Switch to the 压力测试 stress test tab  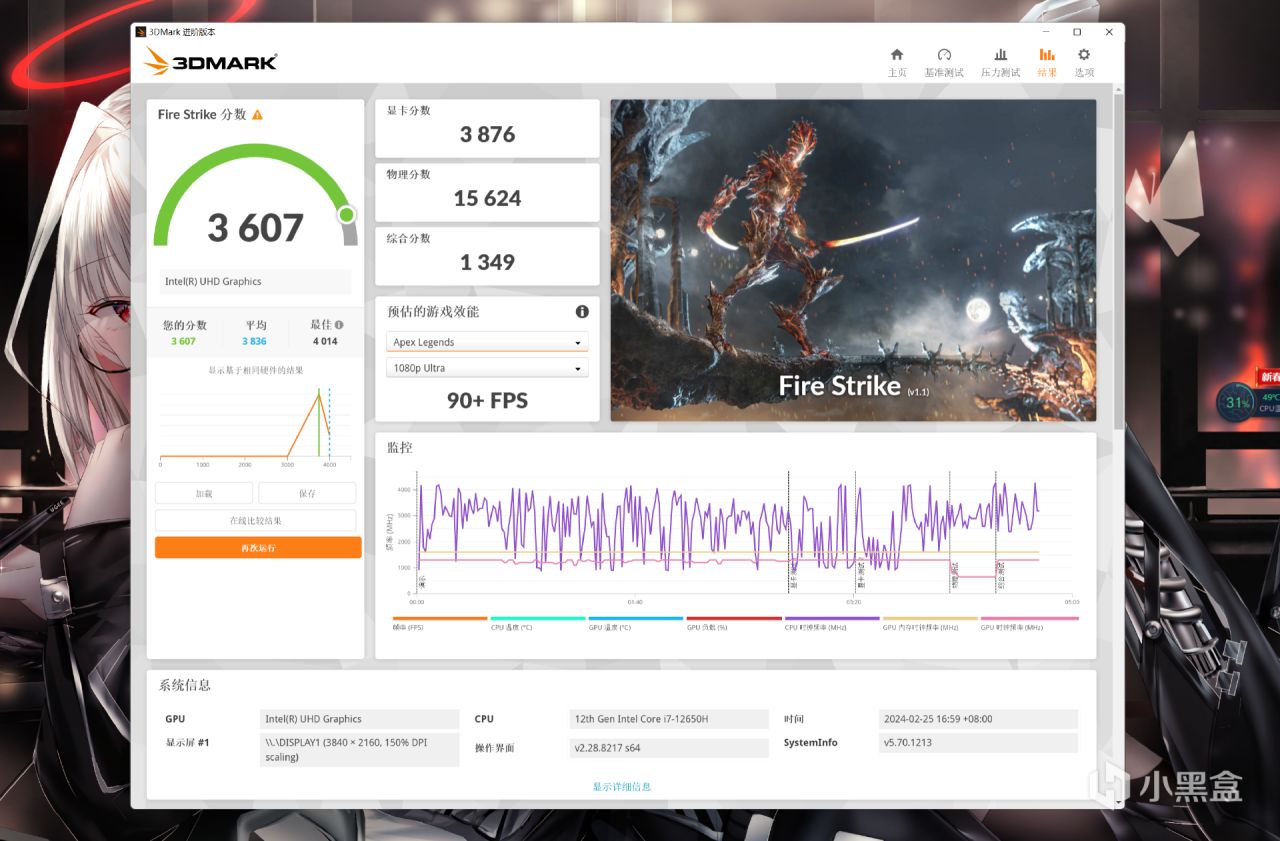click(x=1000, y=62)
